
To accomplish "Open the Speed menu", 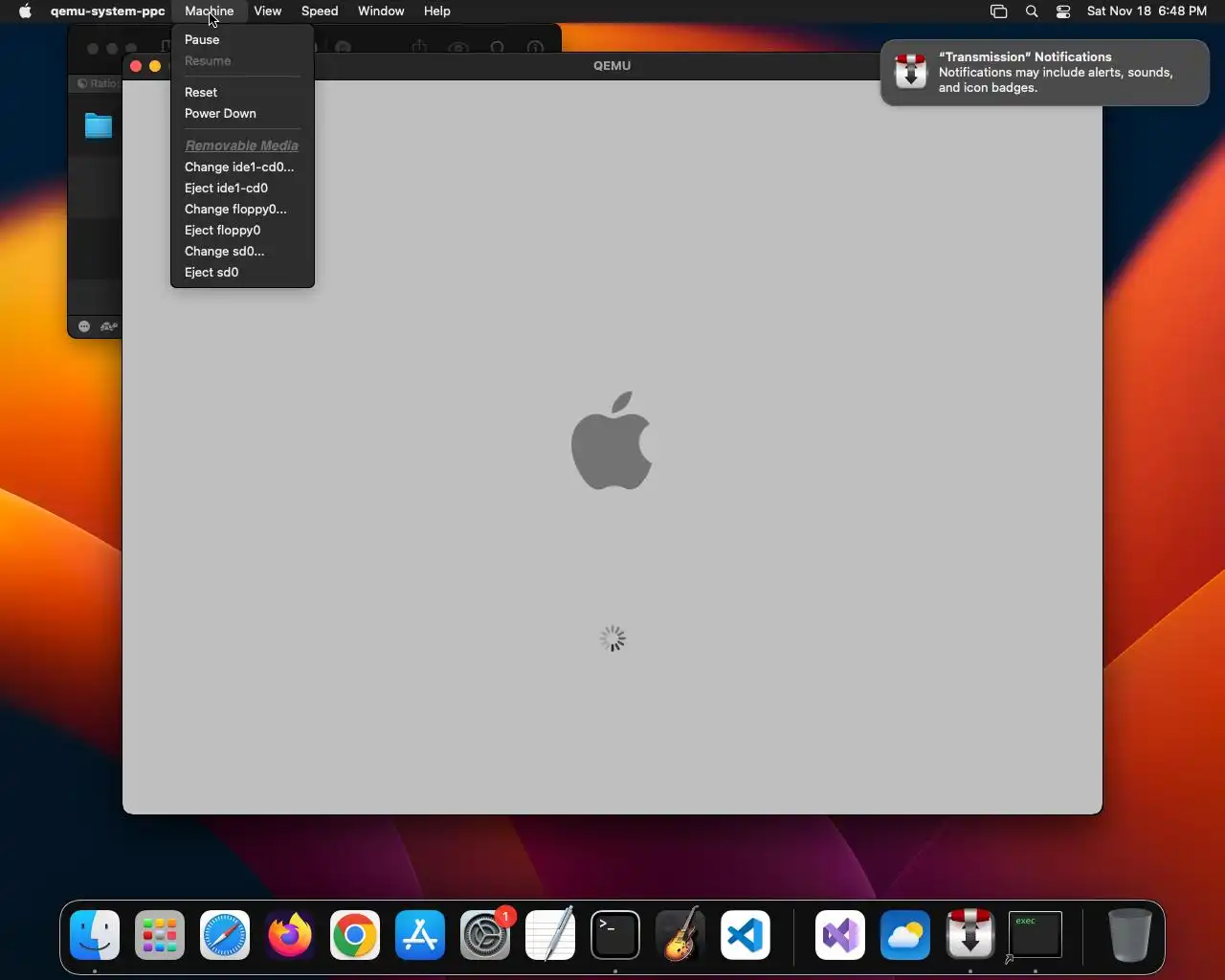I will (x=320, y=11).
